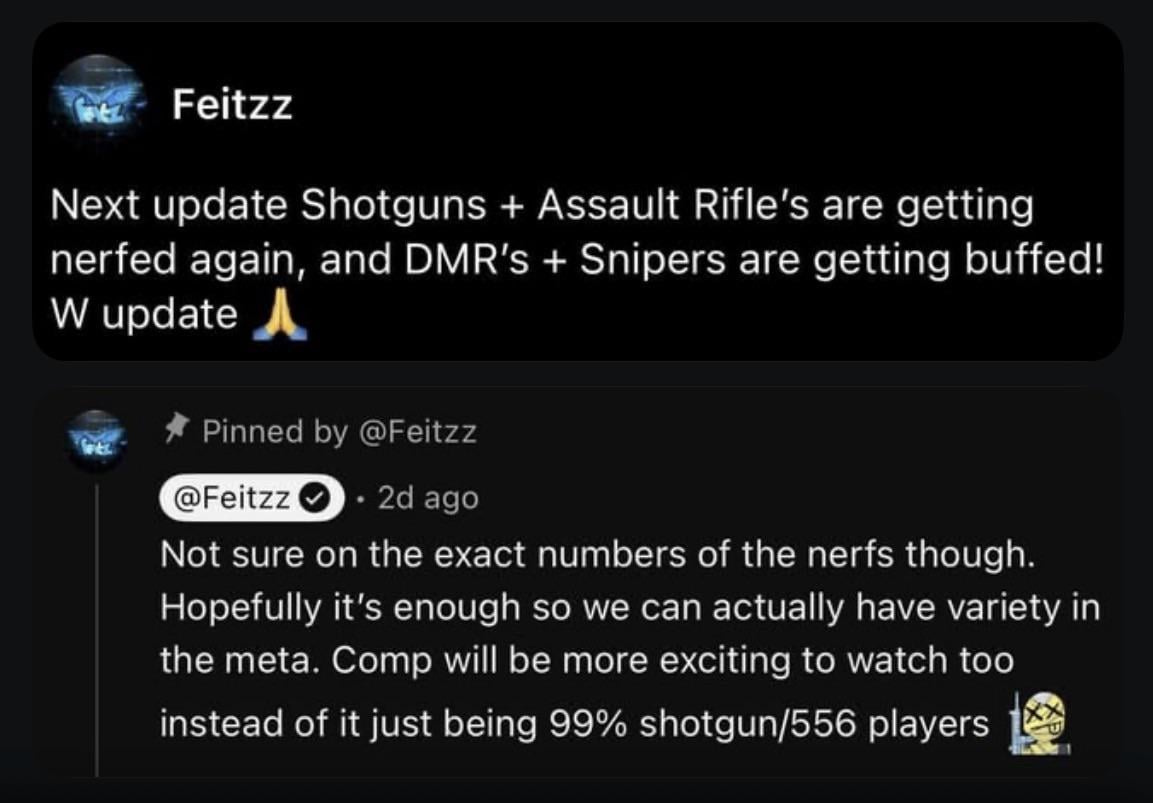Click the praying hands emoji in the post

[x=274, y=317]
